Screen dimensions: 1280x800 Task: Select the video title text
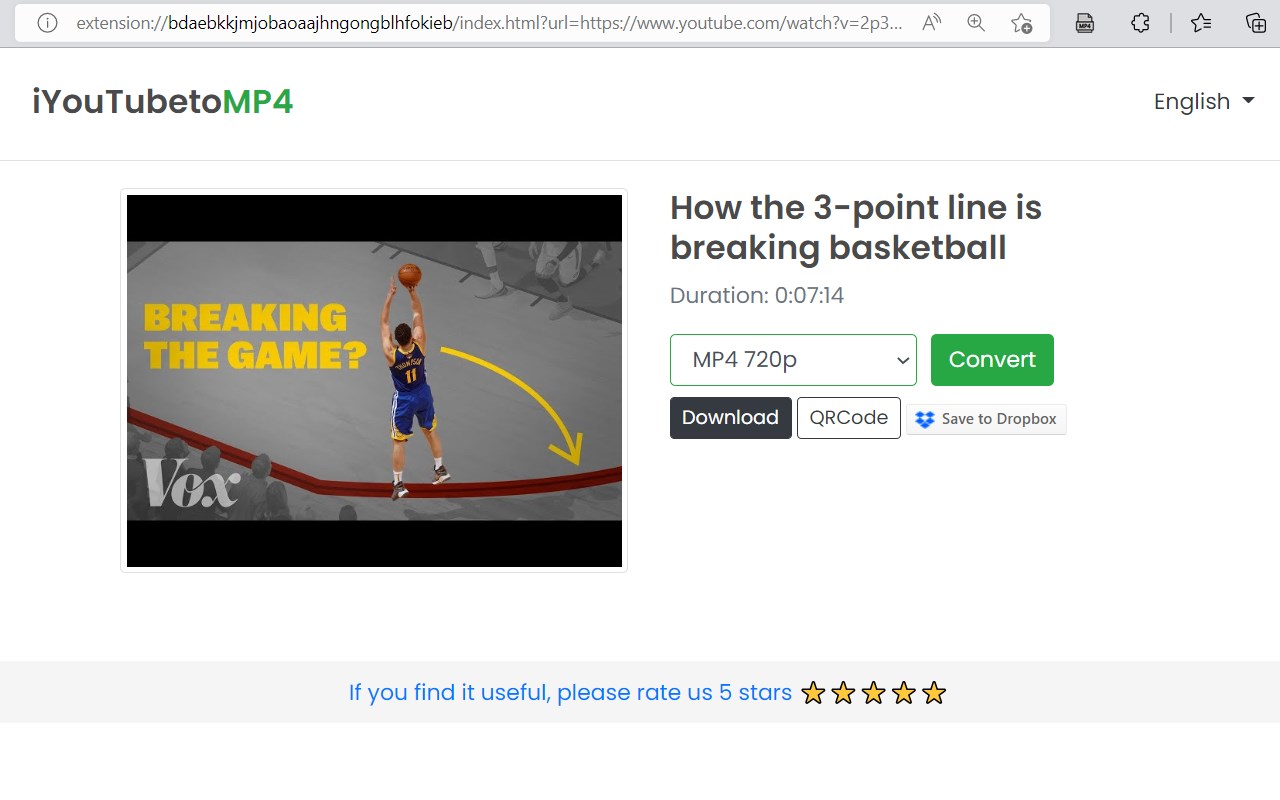pos(856,228)
